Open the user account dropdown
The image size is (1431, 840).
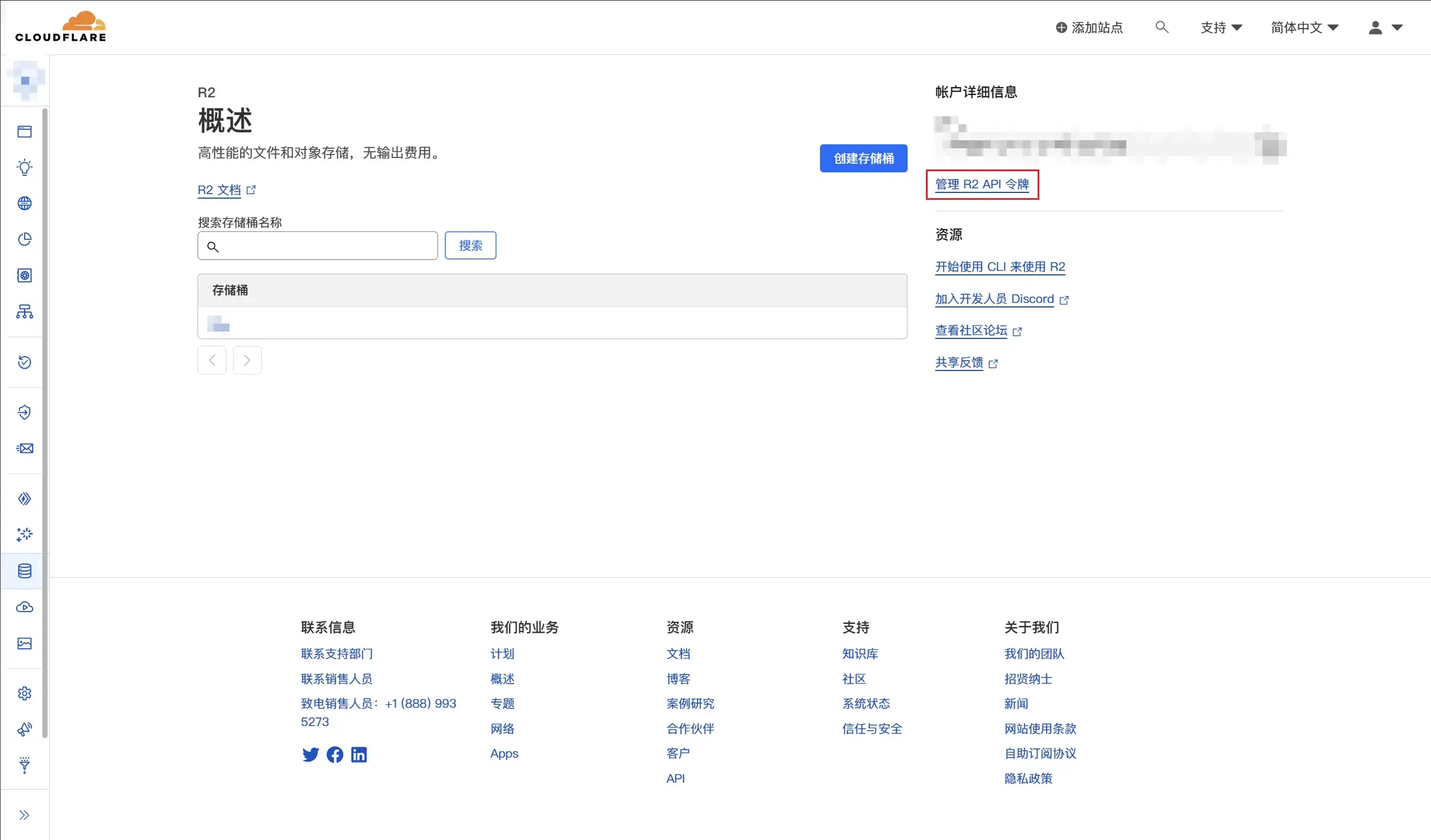(x=1385, y=27)
